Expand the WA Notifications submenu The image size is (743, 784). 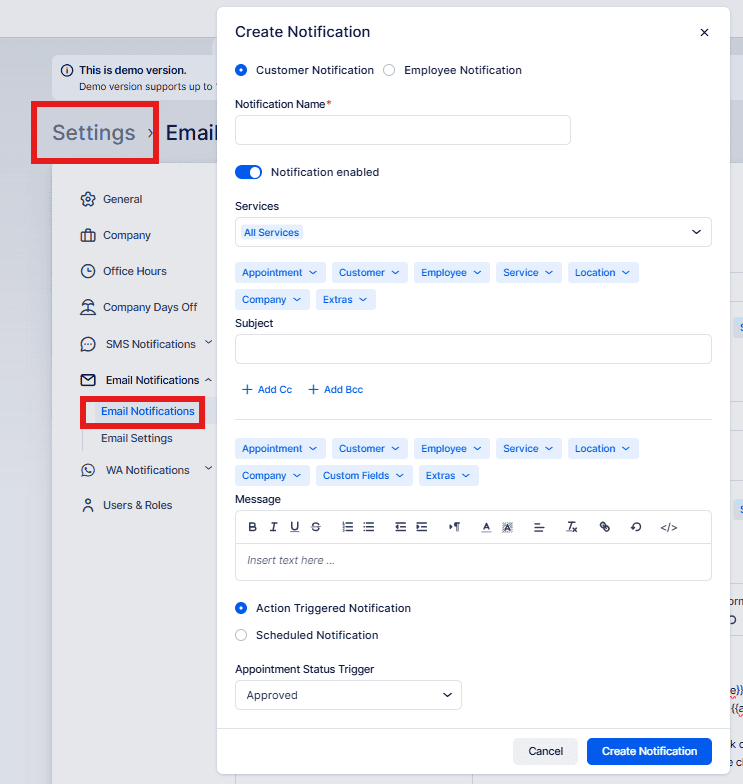coord(208,468)
